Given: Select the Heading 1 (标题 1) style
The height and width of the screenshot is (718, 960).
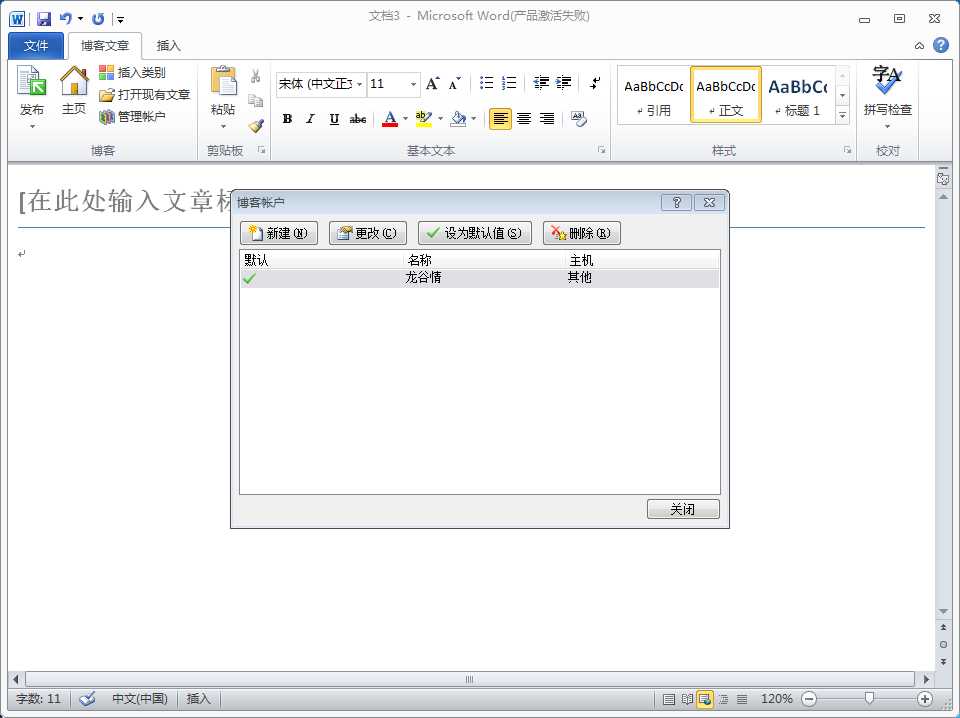Looking at the screenshot, I should click(x=798, y=96).
